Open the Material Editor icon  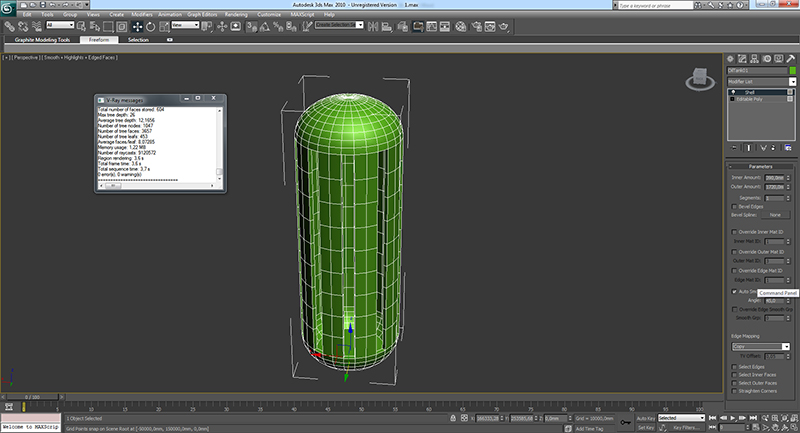pos(461,26)
